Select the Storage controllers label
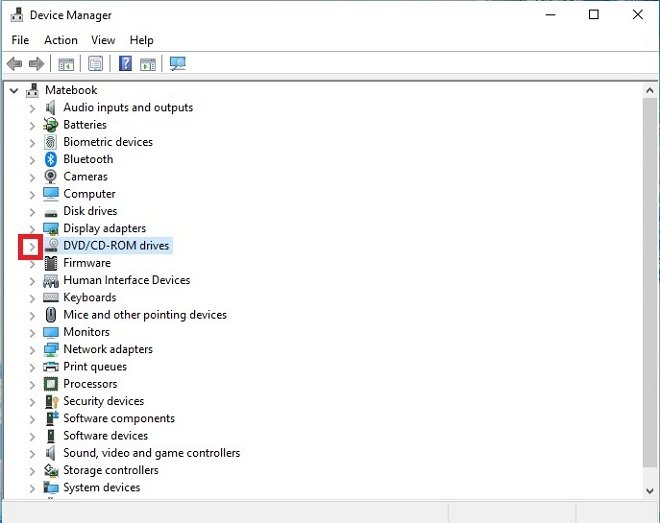Viewport: 660px width, 523px height. click(111, 470)
